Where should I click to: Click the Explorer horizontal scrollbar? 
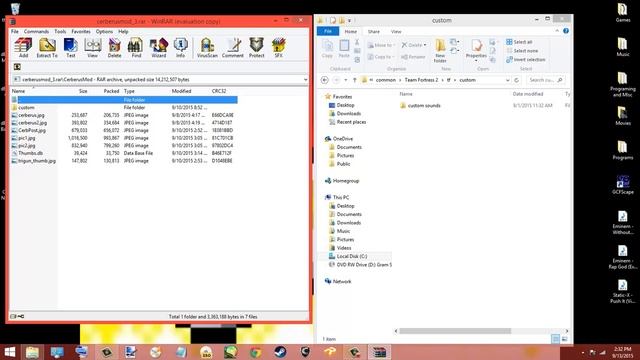tap(455, 331)
